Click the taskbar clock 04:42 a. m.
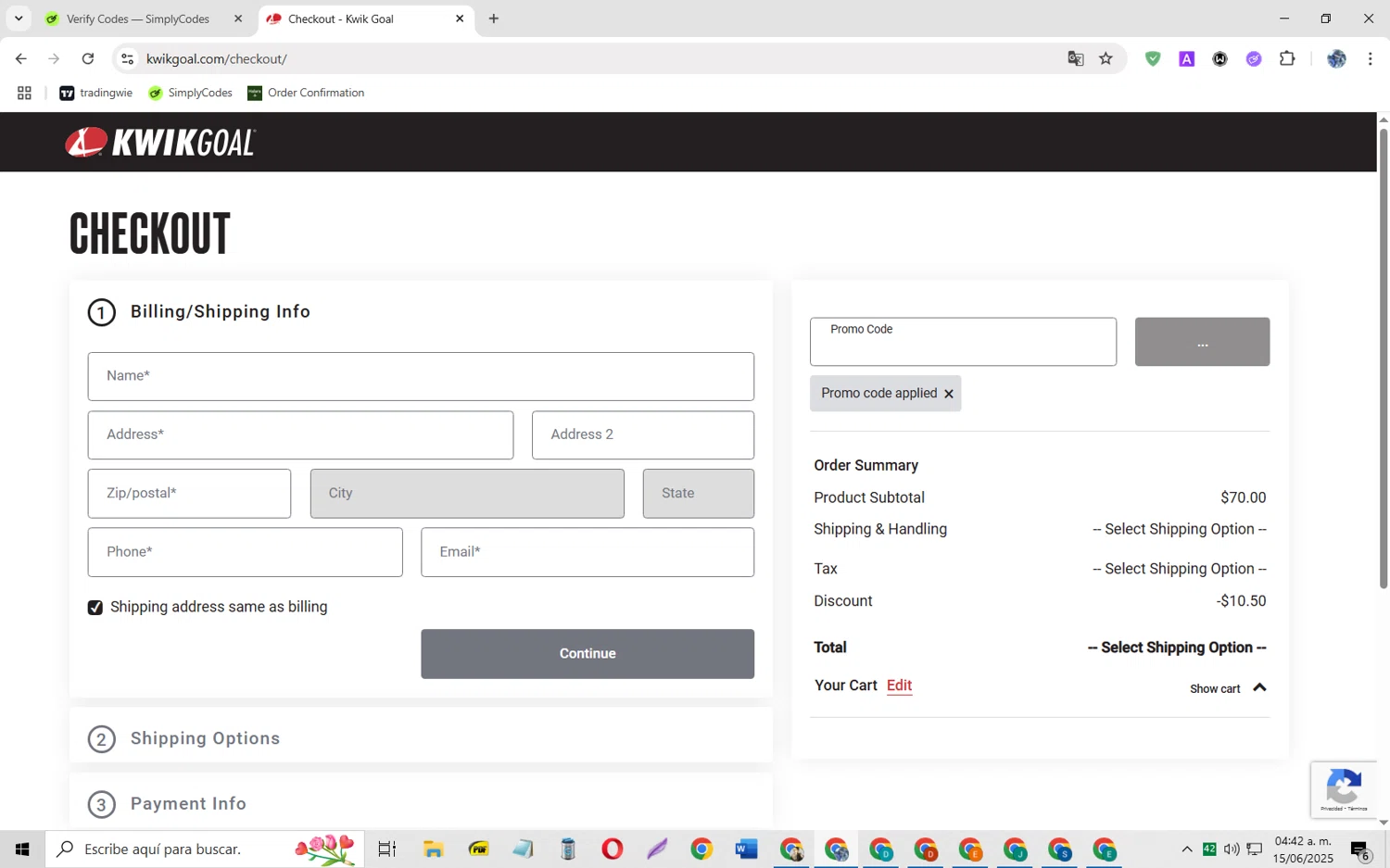The image size is (1390, 868). pyautogui.click(x=1303, y=841)
